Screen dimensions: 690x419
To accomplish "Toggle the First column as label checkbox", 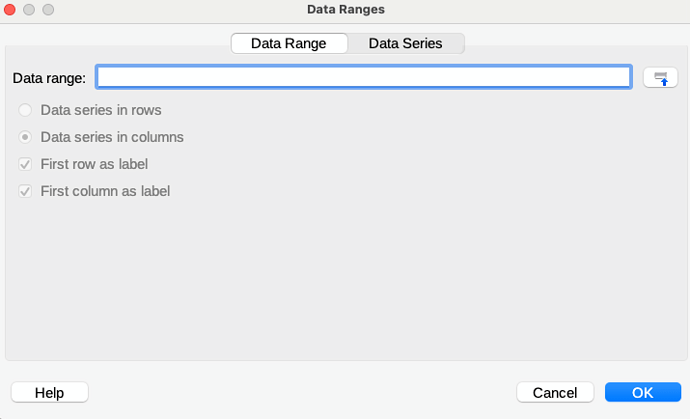I will click(x=26, y=191).
